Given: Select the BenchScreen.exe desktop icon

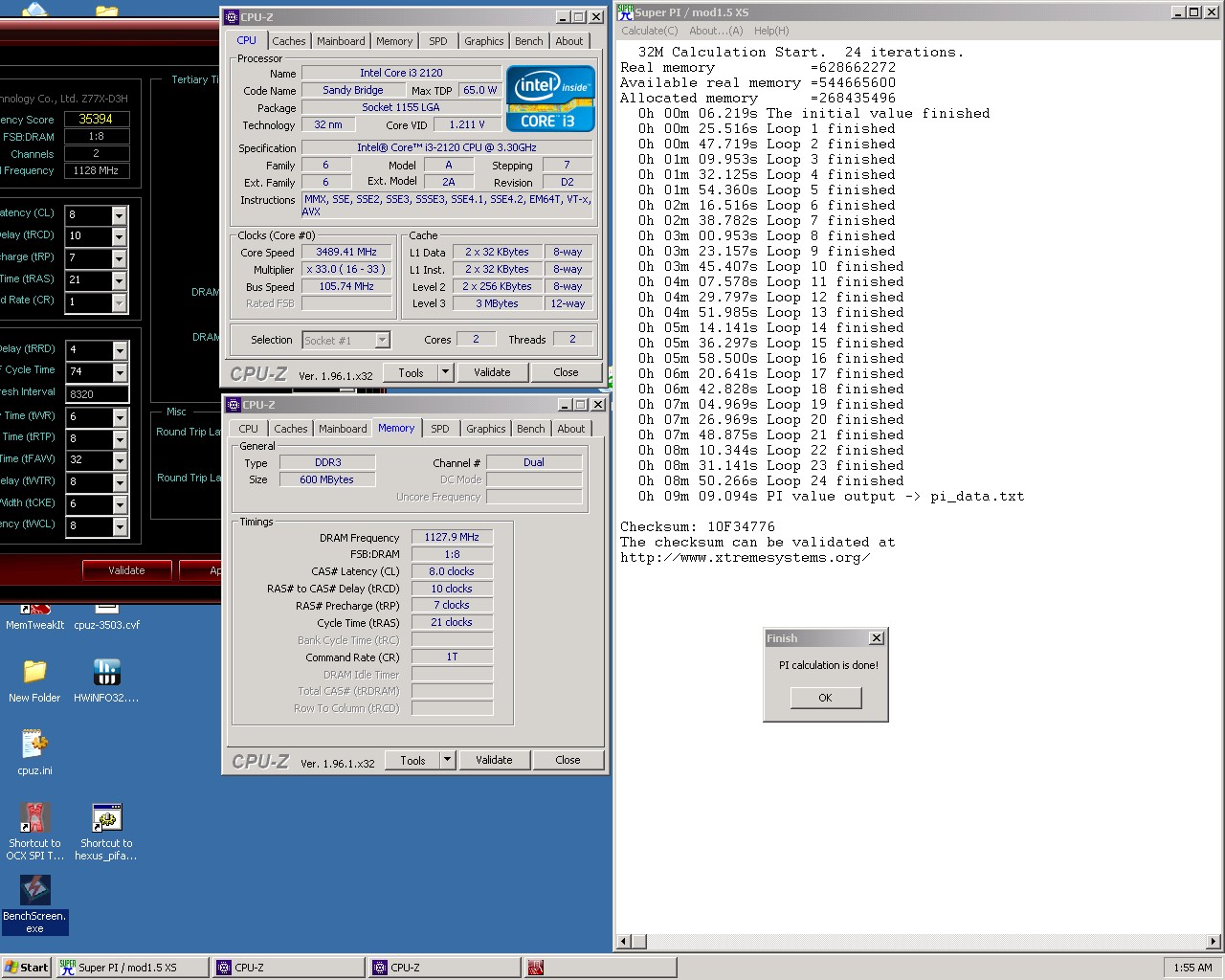Looking at the screenshot, I should click(x=34, y=904).
